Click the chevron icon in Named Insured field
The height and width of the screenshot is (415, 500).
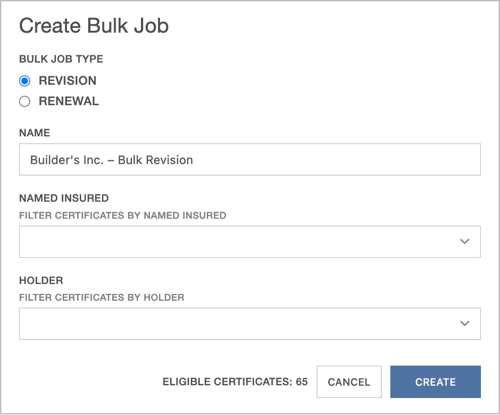465,241
